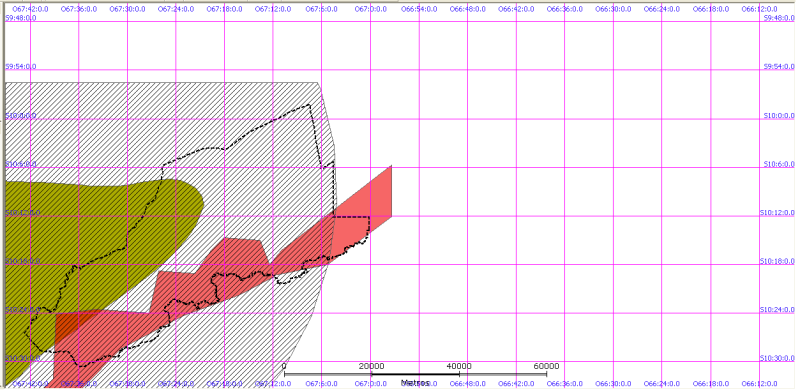Click the O66:12:0.0 bottom longitude label
Viewport: 800px width, 390px height.
(759, 383)
